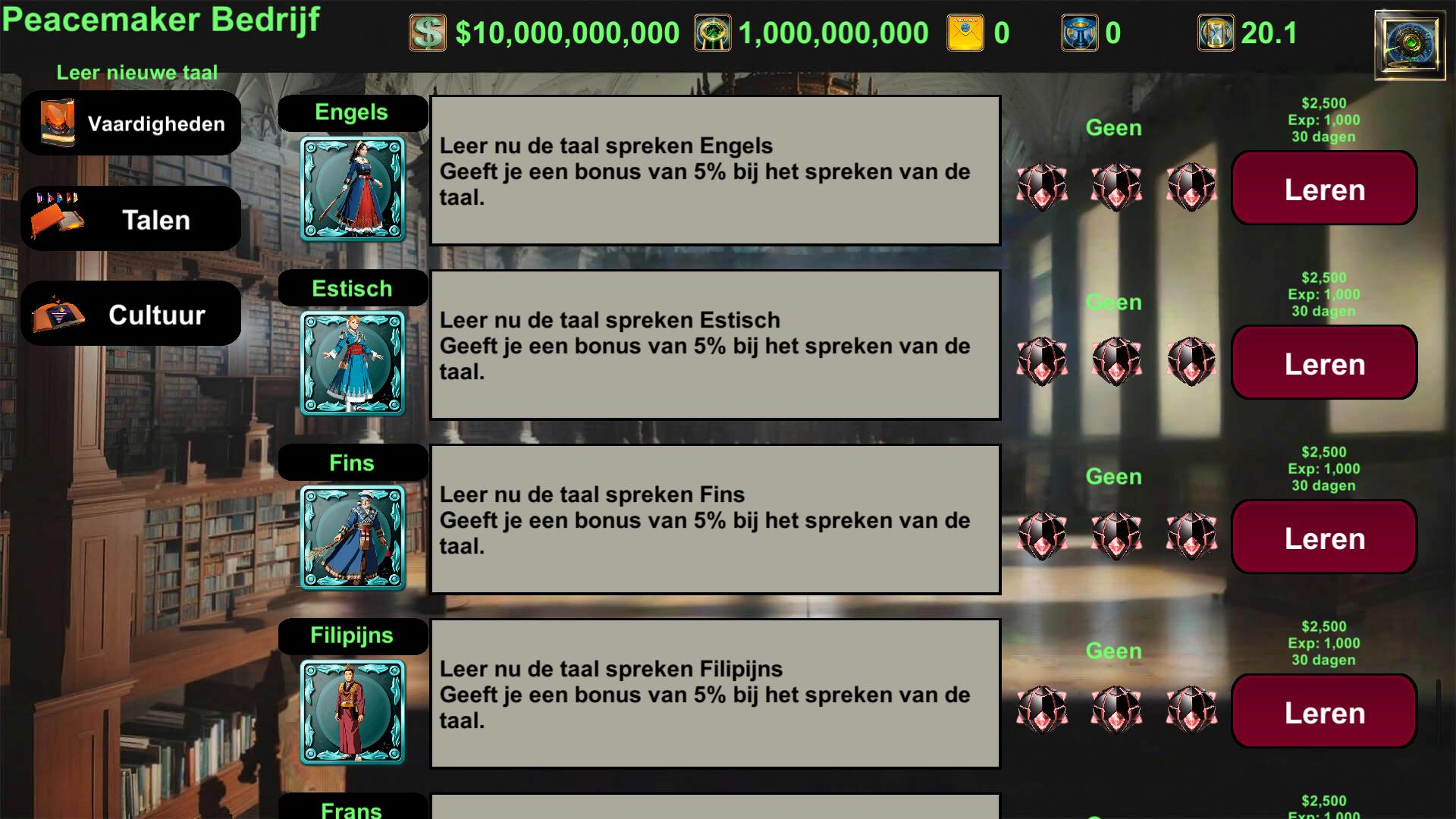Select the Fins character portrait
Screen dimensions: 1456x819
[x=353, y=538]
